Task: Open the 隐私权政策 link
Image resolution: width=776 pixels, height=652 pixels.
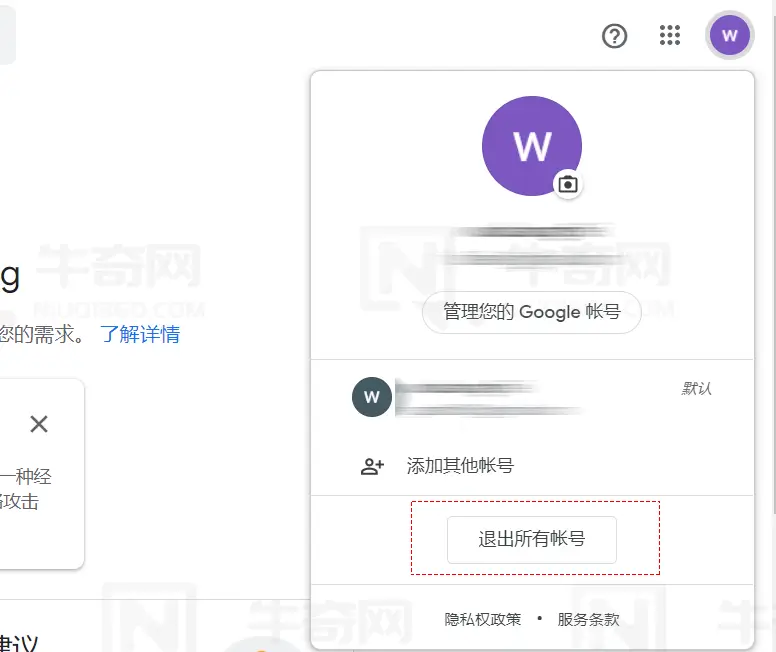Action: (483, 619)
